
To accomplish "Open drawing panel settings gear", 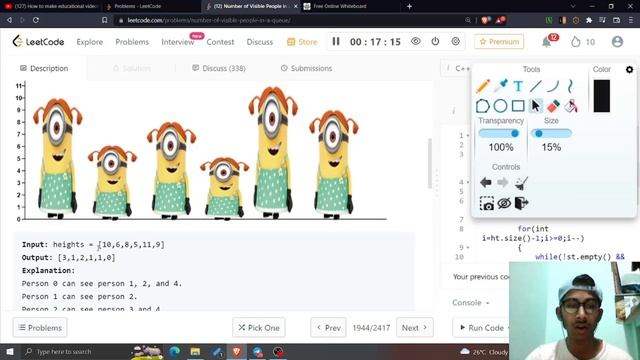I will pos(629,69).
